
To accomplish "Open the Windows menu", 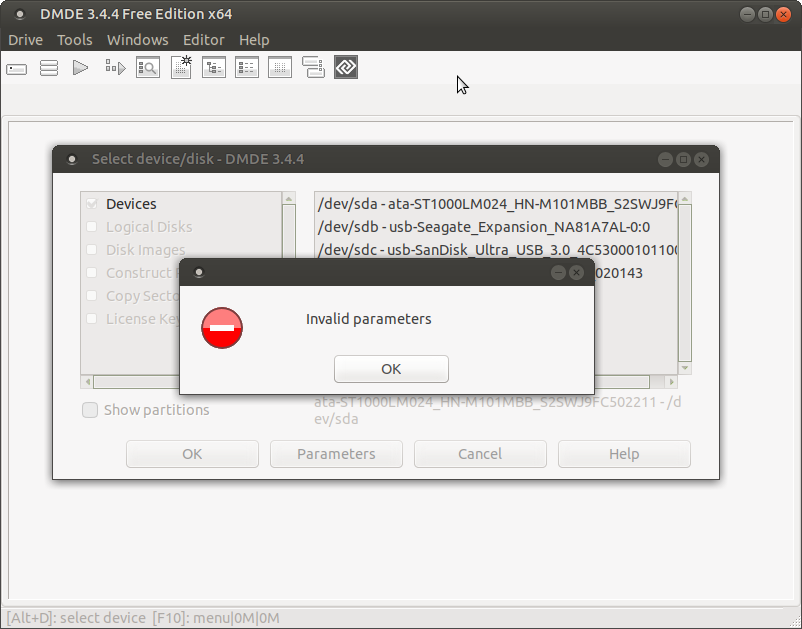I will 138,40.
